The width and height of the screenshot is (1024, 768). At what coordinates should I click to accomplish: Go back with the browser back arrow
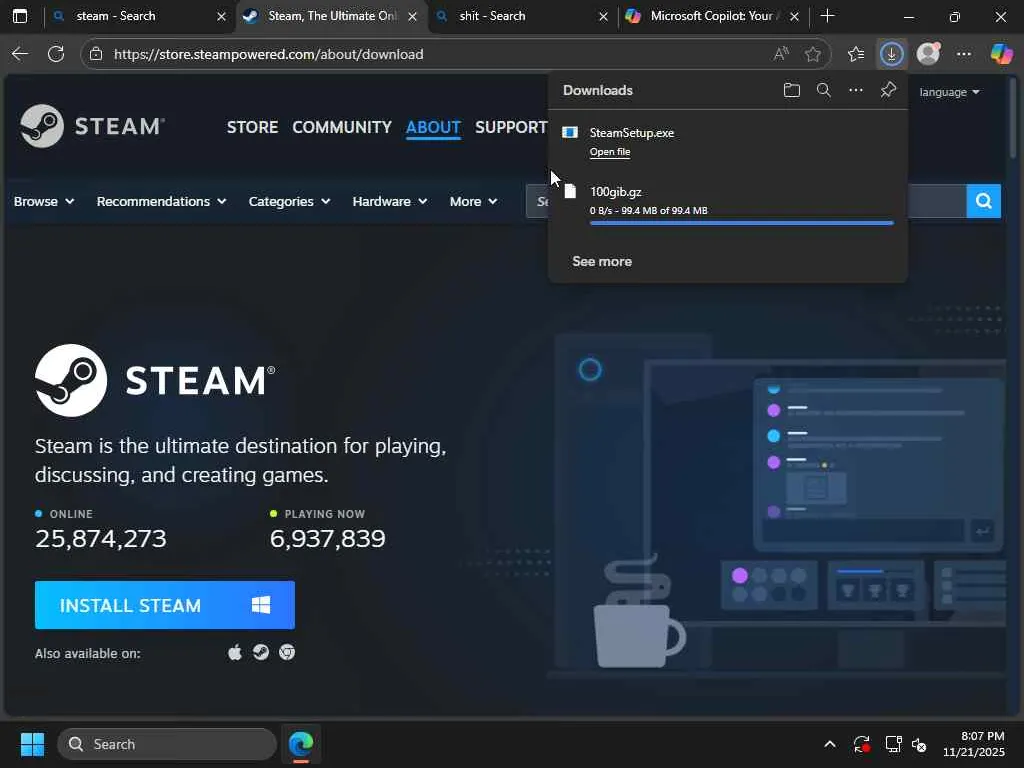[x=20, y=54]
